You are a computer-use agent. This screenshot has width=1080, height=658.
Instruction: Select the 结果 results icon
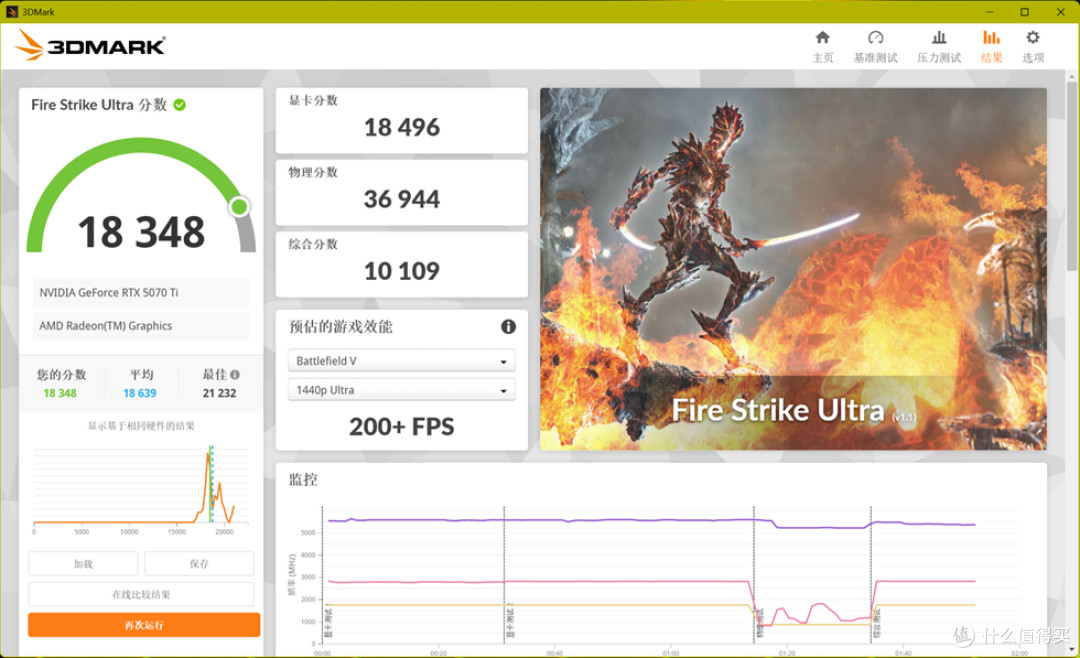991,38
